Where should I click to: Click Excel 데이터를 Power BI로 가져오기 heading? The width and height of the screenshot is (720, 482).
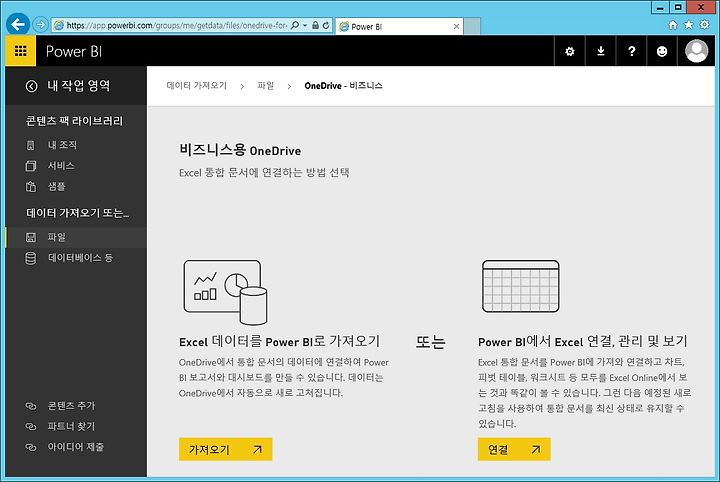click(x=280, y=342)
